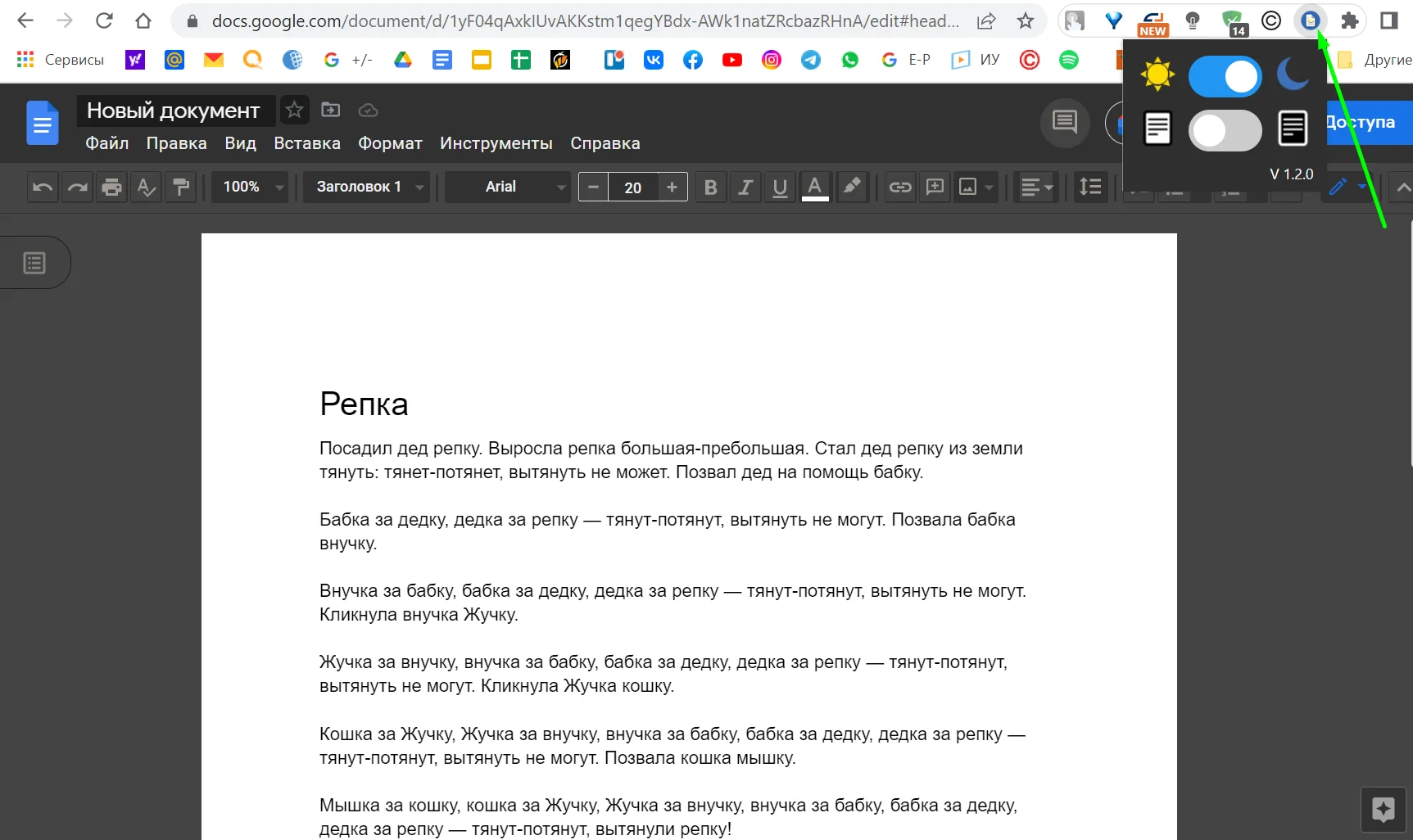Click the Undo arrow icon

[x=43, y=187]
